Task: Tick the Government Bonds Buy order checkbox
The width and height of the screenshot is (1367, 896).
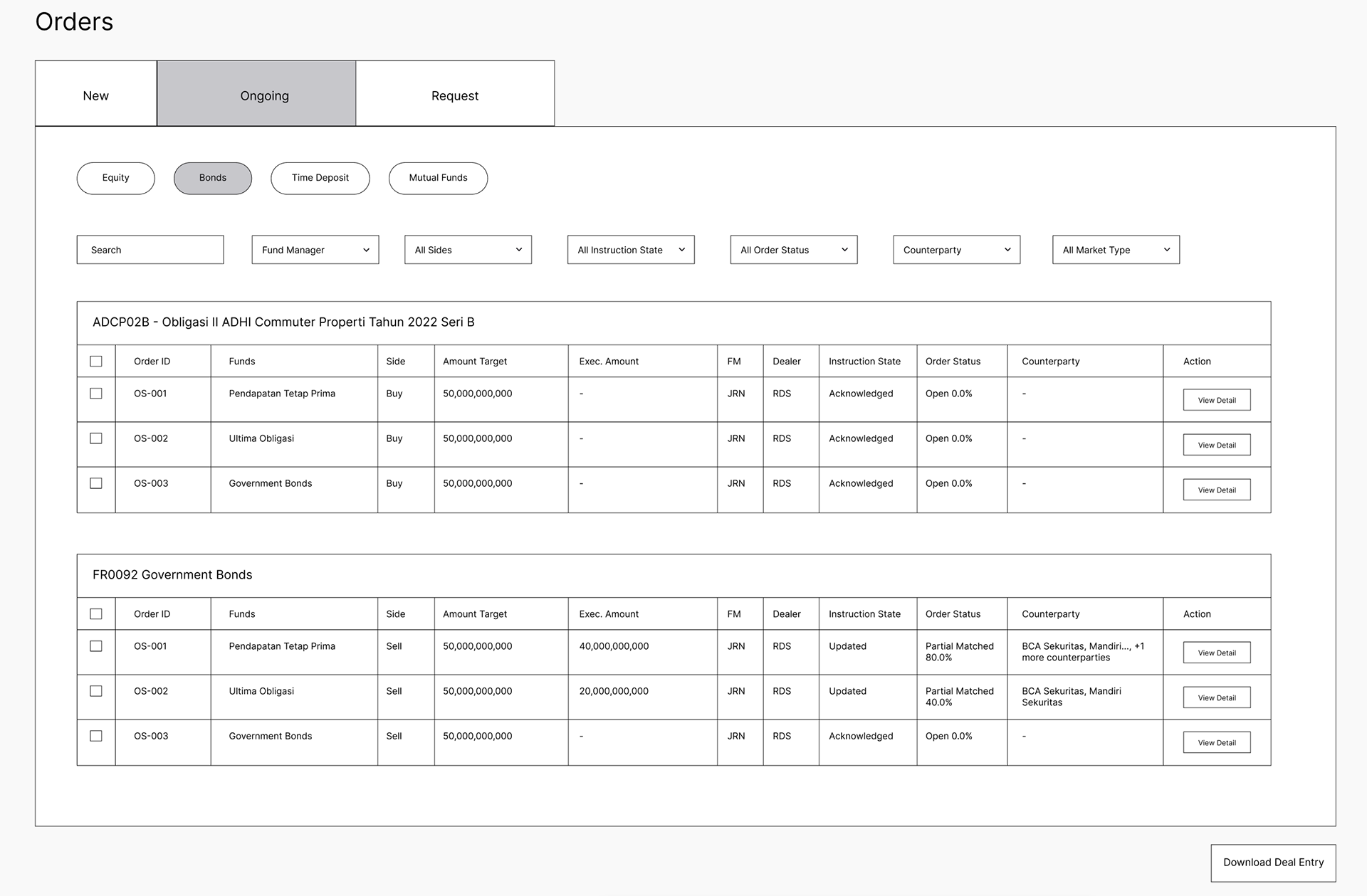Action: (x=96, y=483)
